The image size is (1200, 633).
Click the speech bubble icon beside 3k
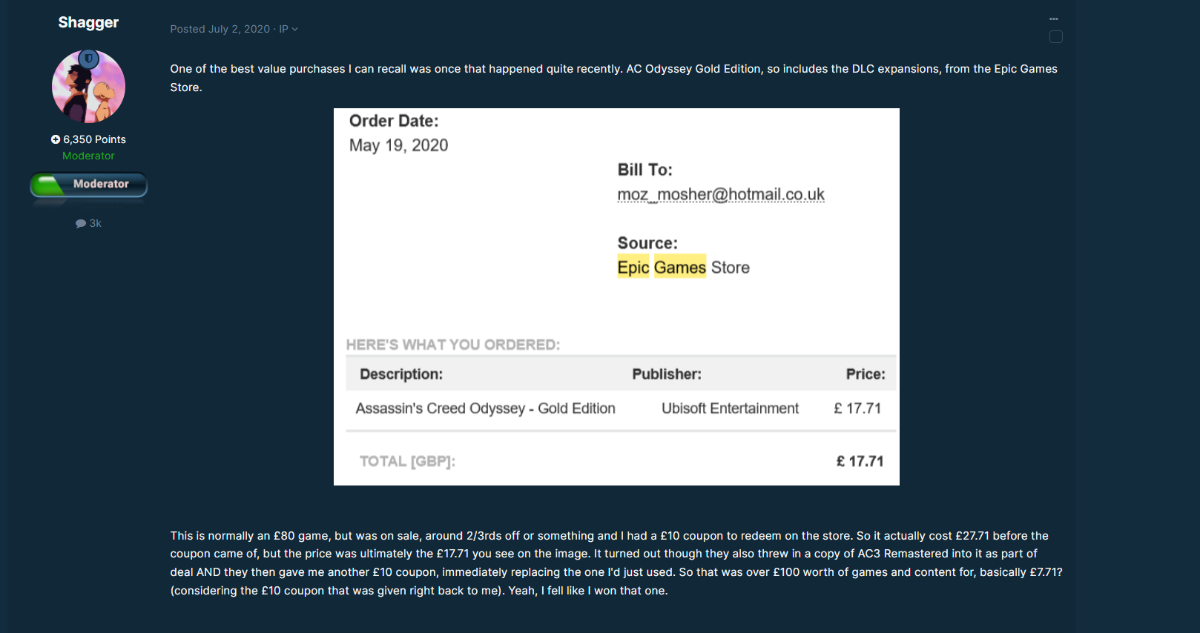(80, 224)
